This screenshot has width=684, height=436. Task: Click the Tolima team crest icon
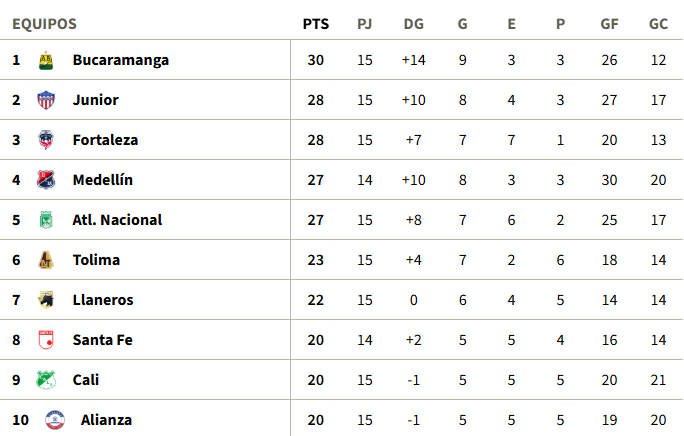(x=45, y=260)
